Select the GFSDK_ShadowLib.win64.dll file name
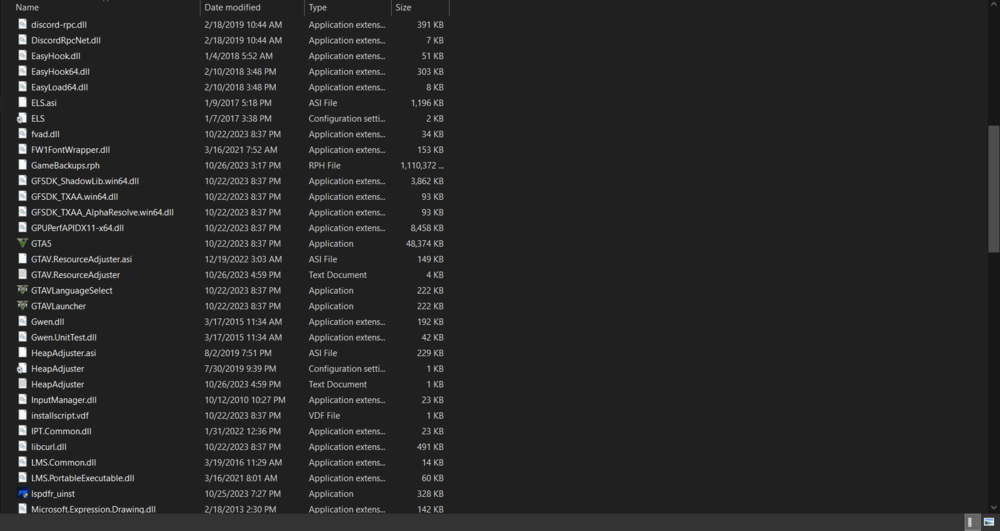 (85, 181)
